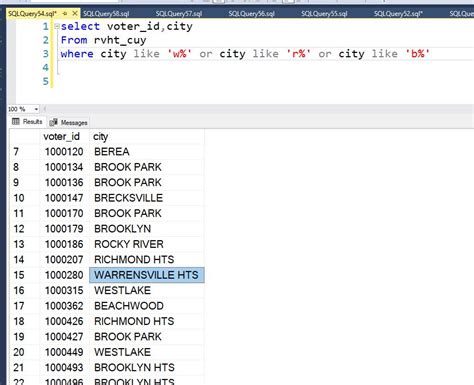Select the BRECKSVILLE cell
Viewport: 474px width, 385px height.
pyautogui.click(x=147, y=198)
